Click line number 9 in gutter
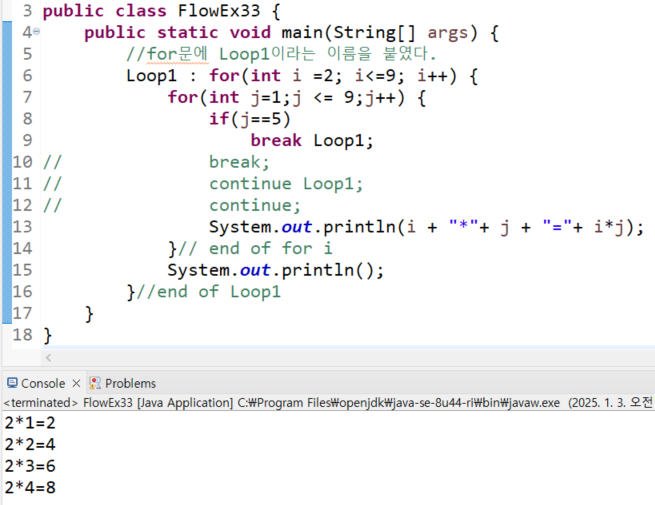Screen dimensions: 655x505 coord(27,140)
